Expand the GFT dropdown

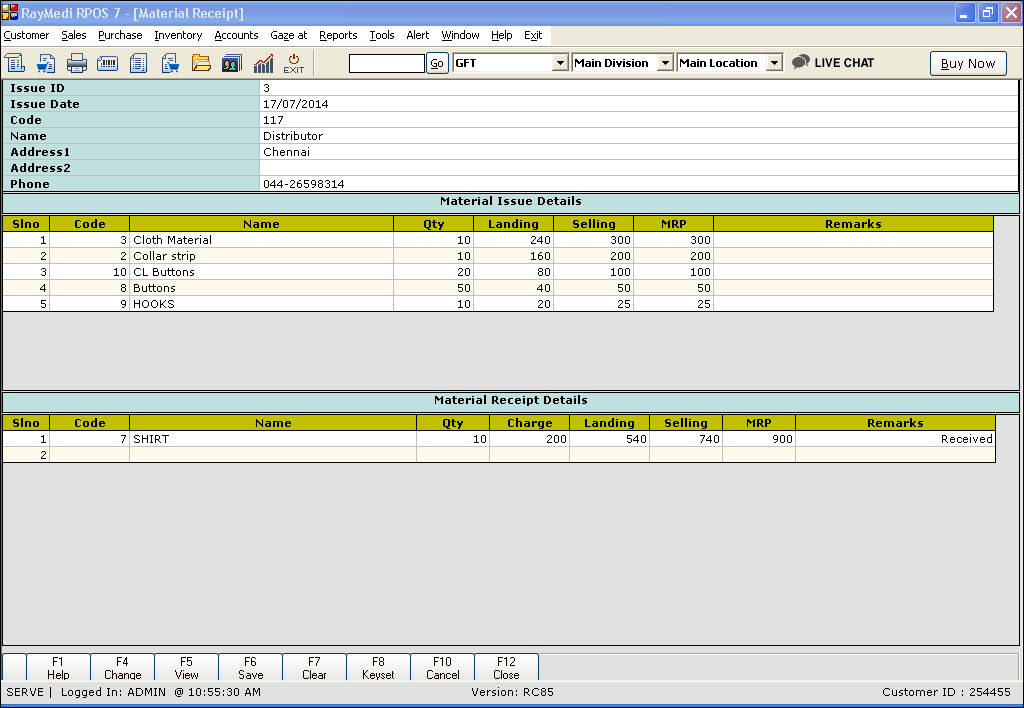coord(560,63)
